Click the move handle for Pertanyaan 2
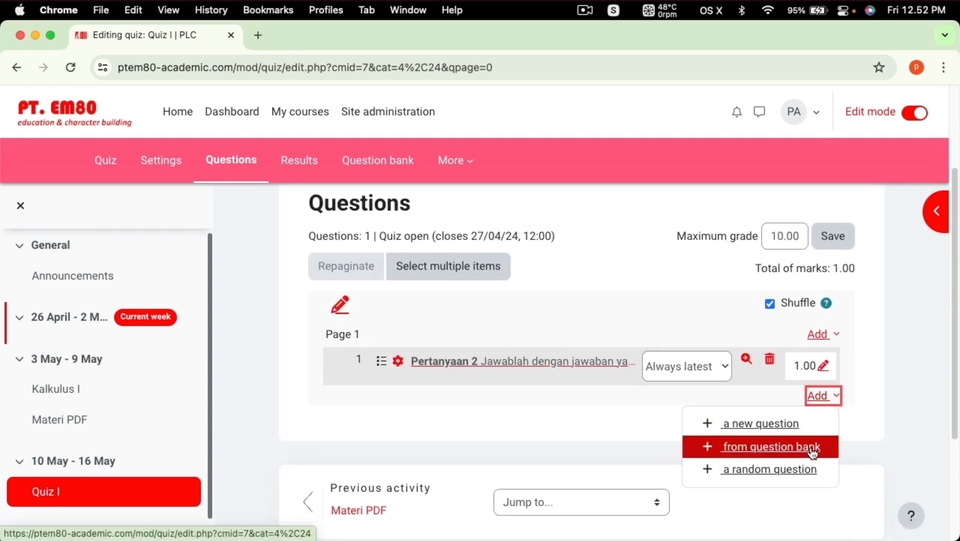This screenshot has width=960, height=541. pos(381,361)
